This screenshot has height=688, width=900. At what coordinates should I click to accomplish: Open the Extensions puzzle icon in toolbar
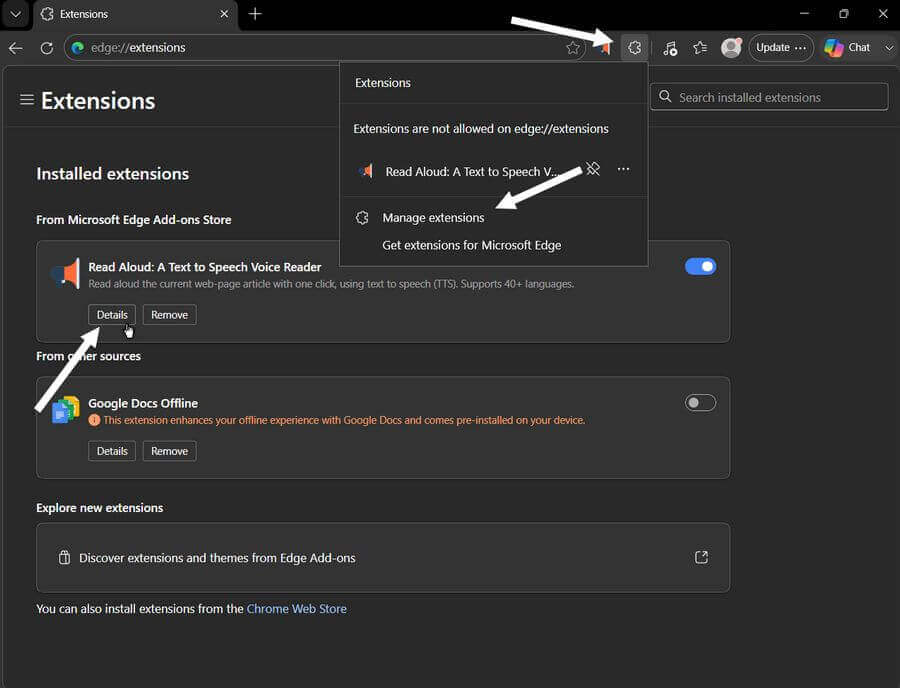pyautogui.click(x=634, y=48)
